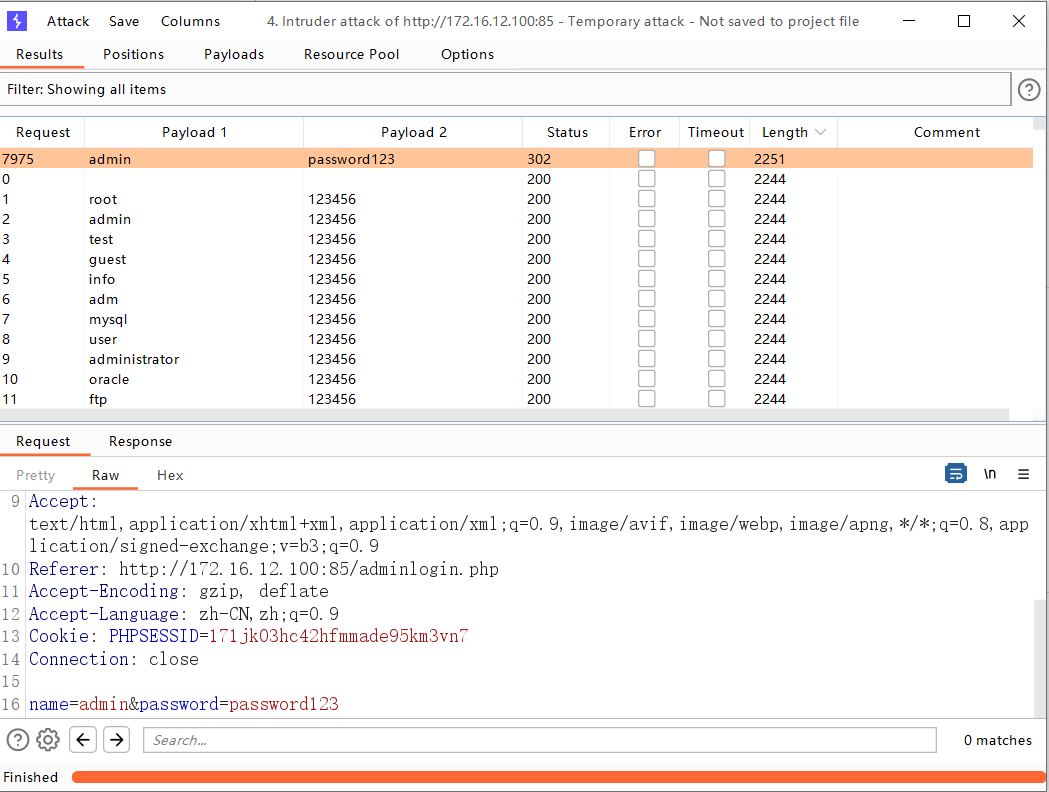
Task: Open search settings gear icon
Action: tap(48, 740)
